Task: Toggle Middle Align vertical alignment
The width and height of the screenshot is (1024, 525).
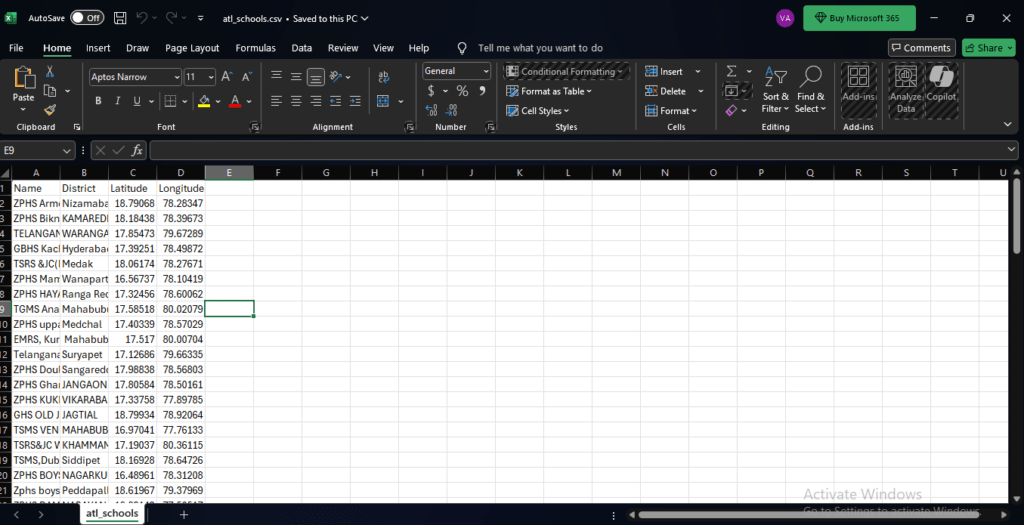Action: [x=296, y=77]
